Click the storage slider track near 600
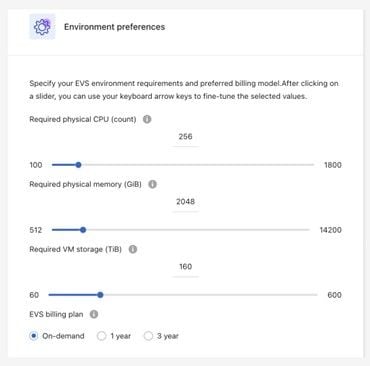370x366 pixels. pyautogui.click(x=312, y=295)
